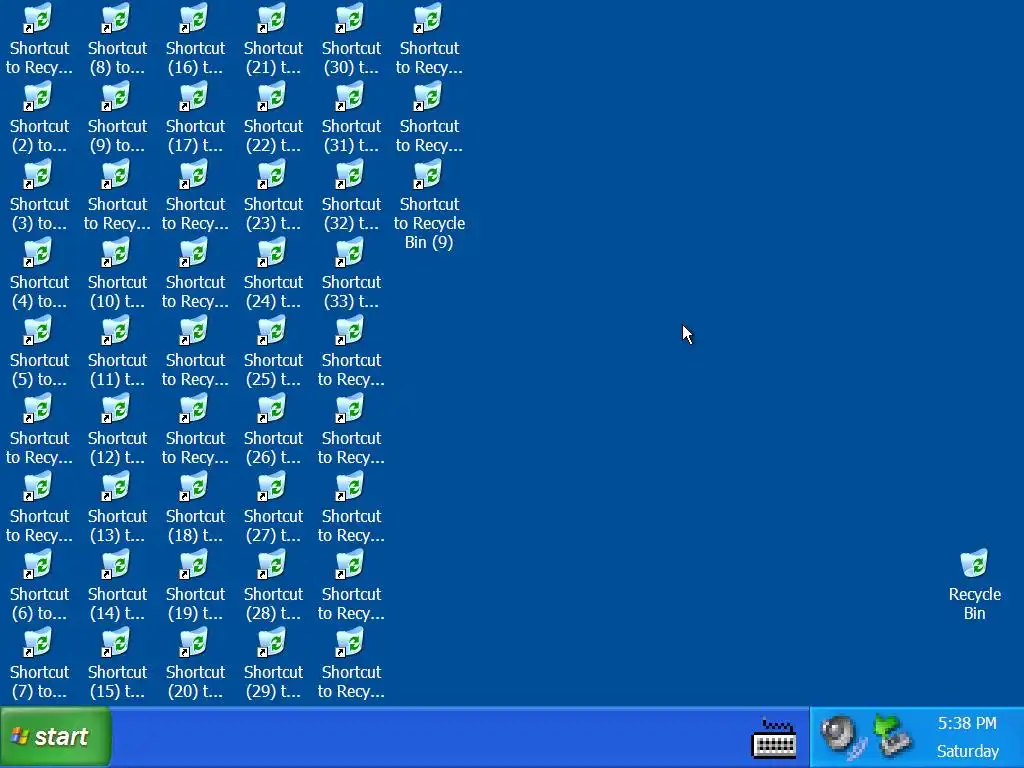Select the Shortcut (20) desktop icon

coord(195,664)
